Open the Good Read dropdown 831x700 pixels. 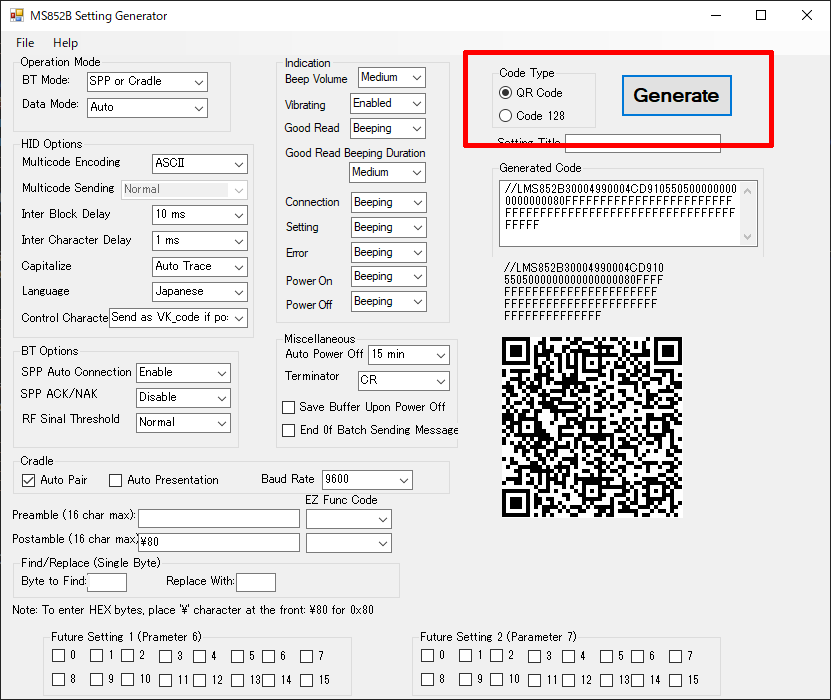388,128
